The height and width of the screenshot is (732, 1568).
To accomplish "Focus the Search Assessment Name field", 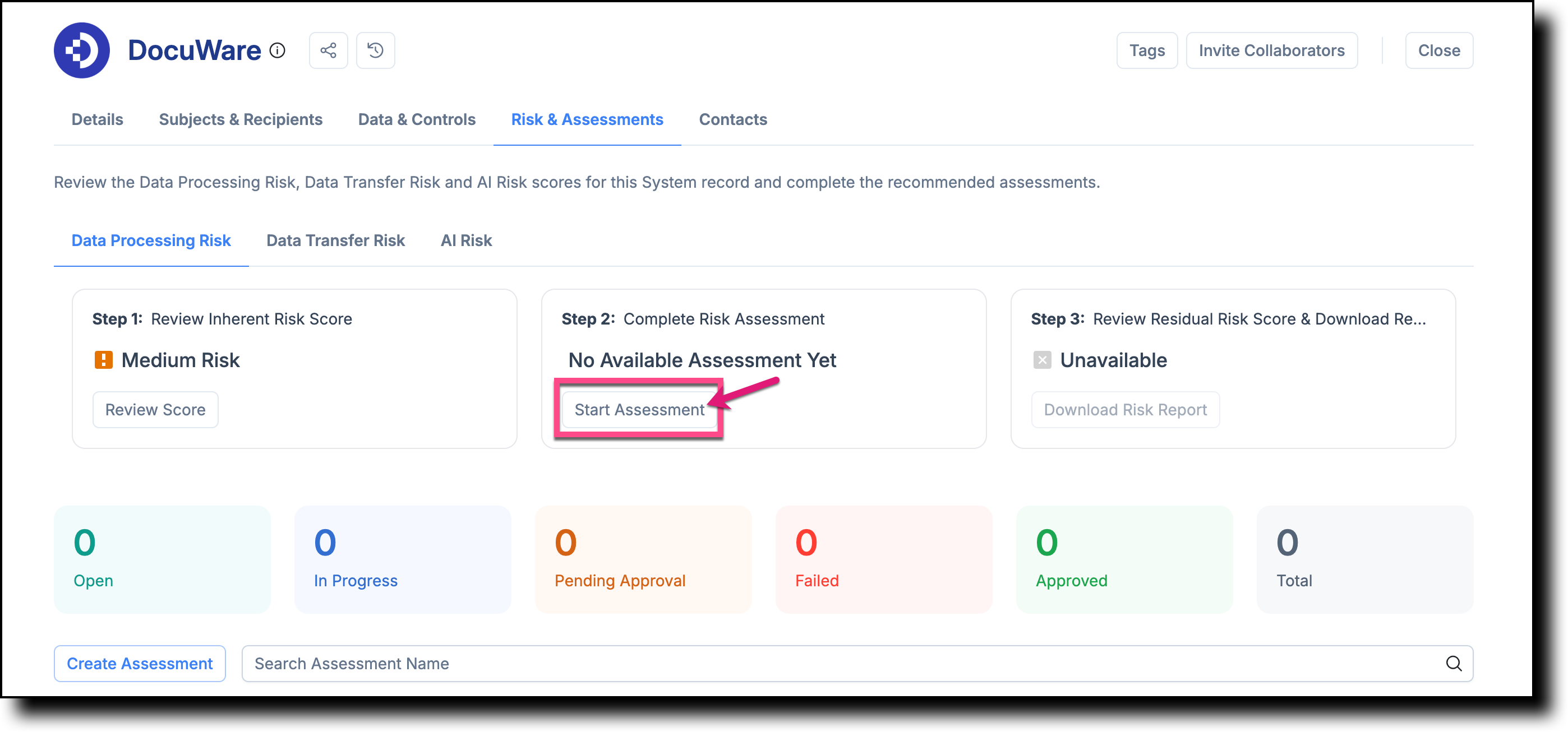I will click(857, 663).
